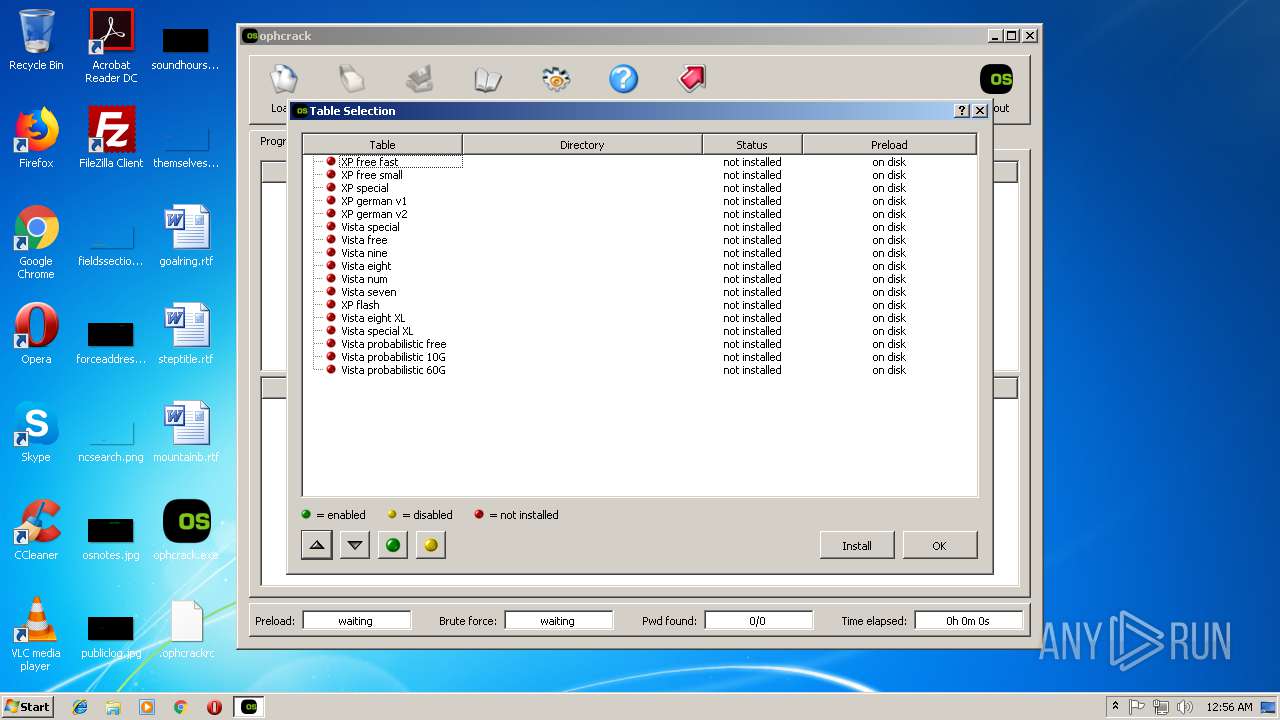
Task: Move selected table up with arrow button
Action: coord(317,545)
